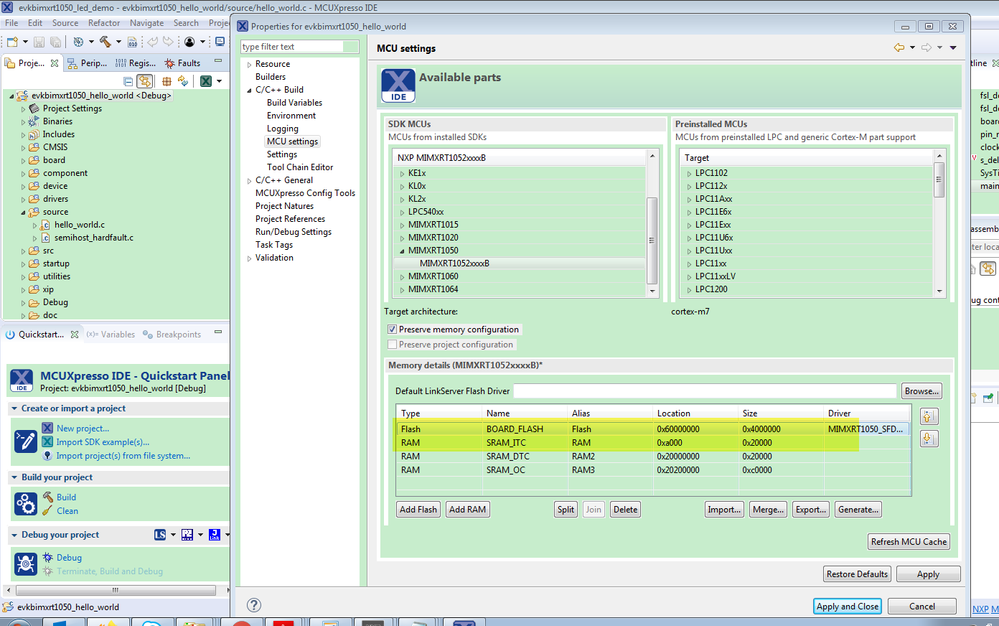This screenshot has height=626, width=999.
Task: Click the Delete memory button
Action: [x=625, y=509]
